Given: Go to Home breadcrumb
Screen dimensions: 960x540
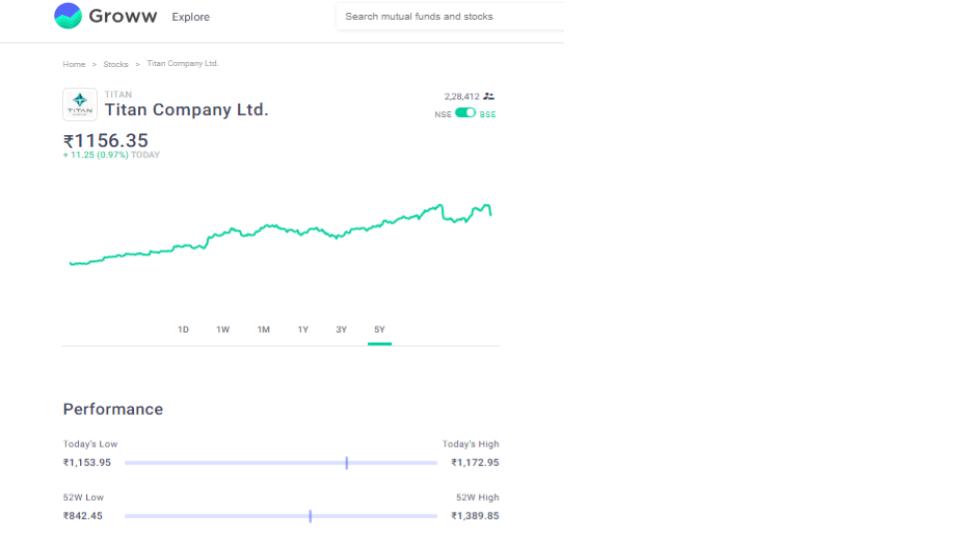Looking at the screenshot, I should click(x=74, y=64).
